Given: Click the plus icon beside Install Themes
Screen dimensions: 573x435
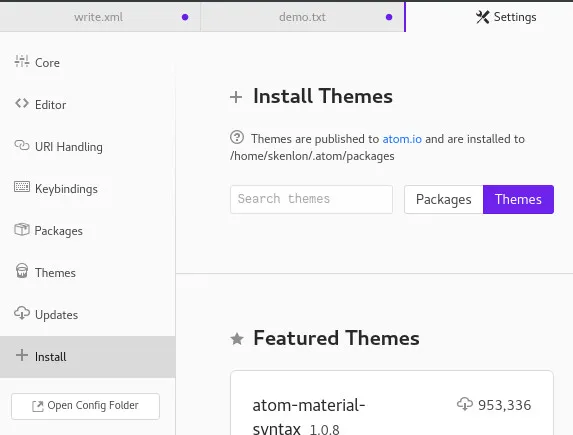Looking at the screenshot, I should click(x=236, y=97).
